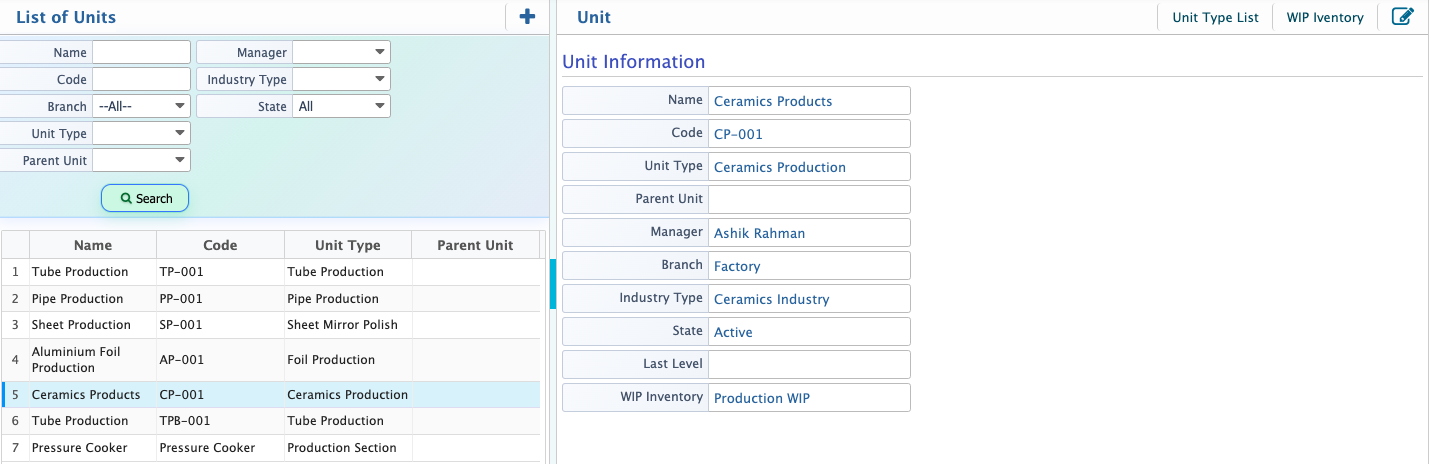Run the Search button
Image resolution: width=1429 pixels, height=464 pixels.
(x=145, y=198)
